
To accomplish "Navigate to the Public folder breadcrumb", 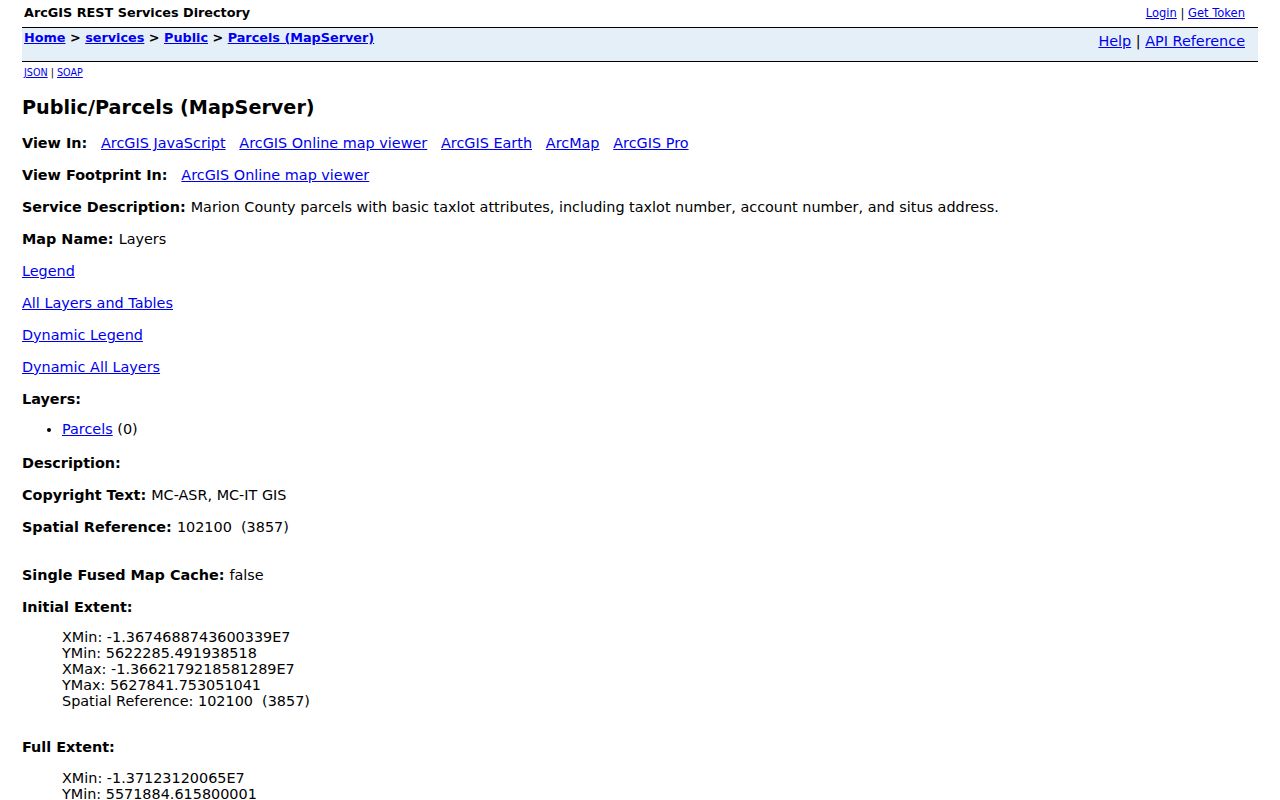I will click(186, 38).
